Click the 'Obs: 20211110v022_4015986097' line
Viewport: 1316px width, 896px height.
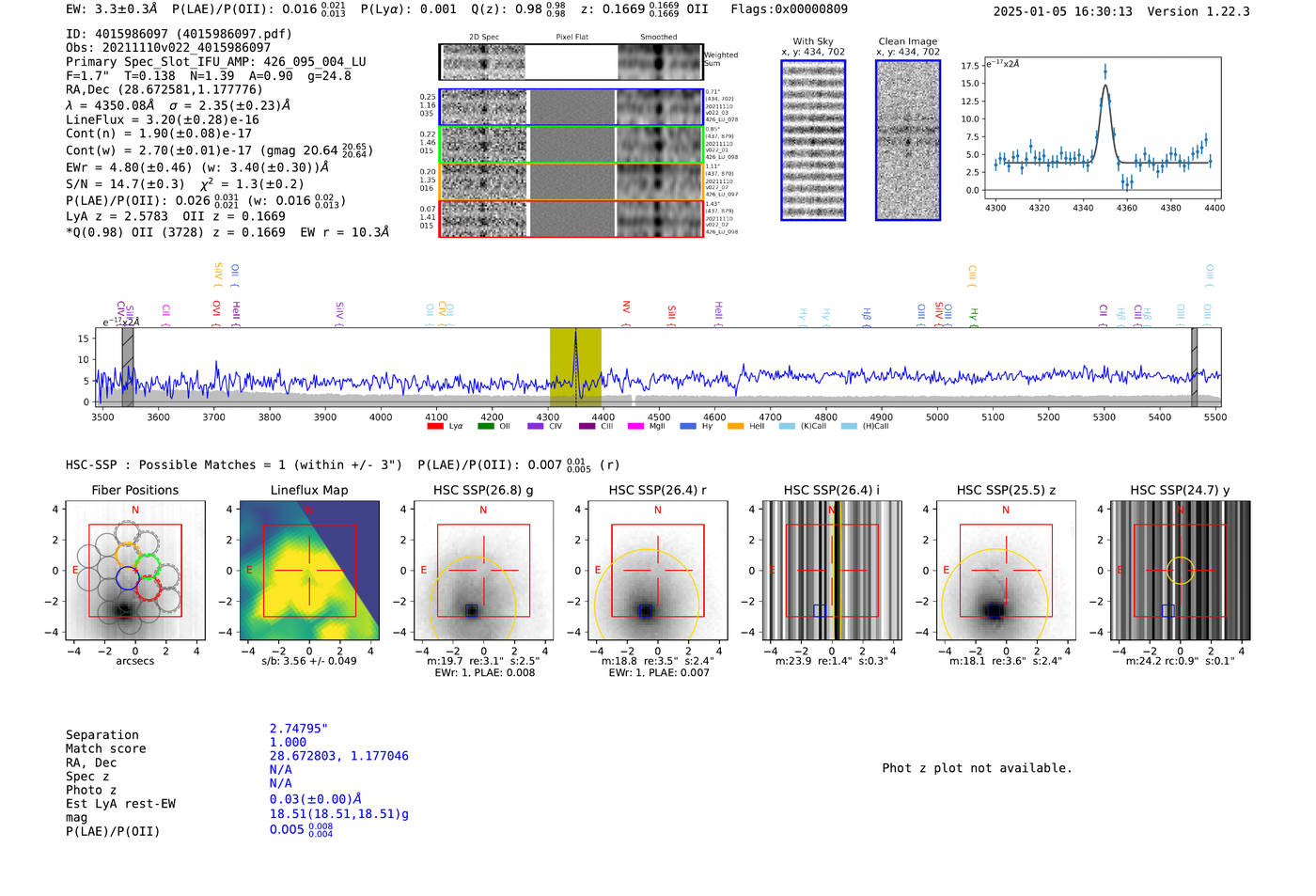[168, 47]
